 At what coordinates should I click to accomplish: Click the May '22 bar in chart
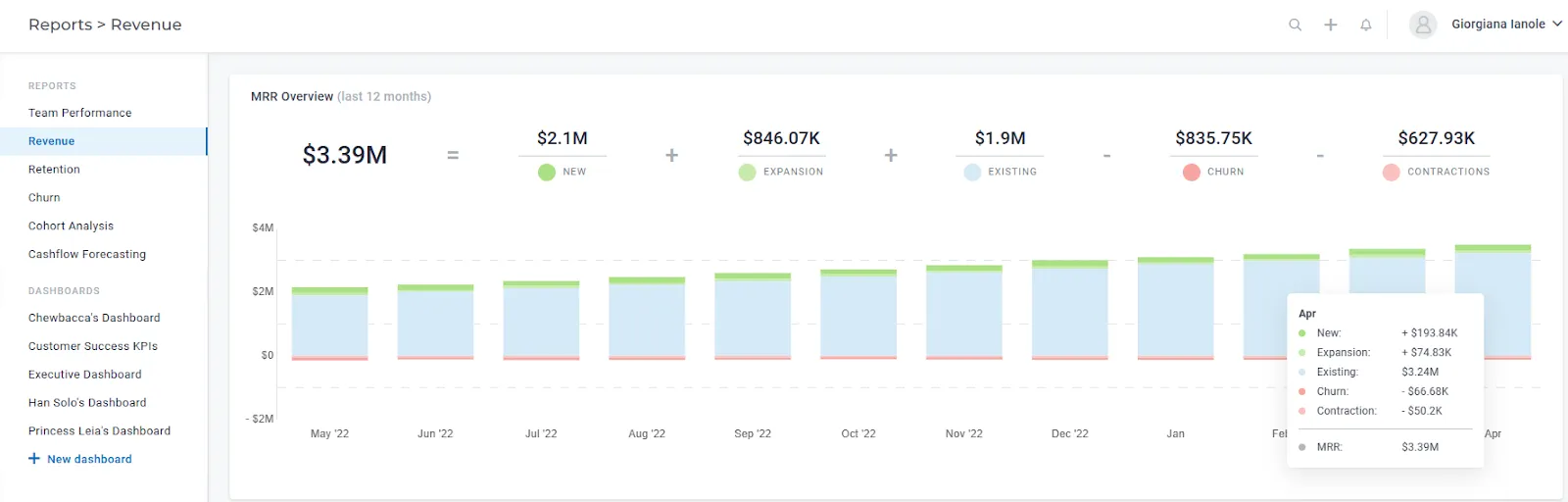tap(330, 324)
